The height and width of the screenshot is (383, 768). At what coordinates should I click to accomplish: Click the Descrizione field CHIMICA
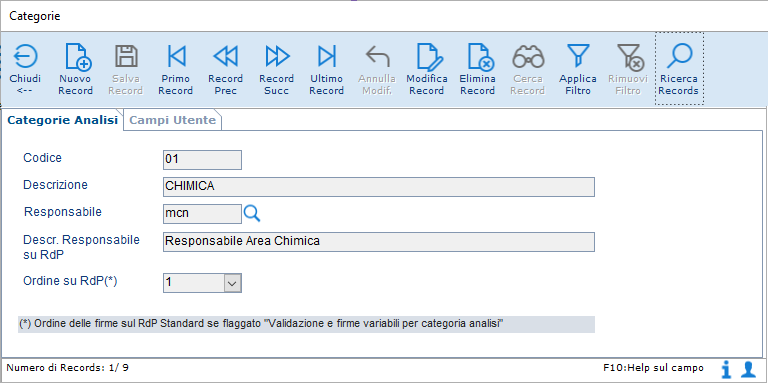pyautogui.click(x=379, y=187)
